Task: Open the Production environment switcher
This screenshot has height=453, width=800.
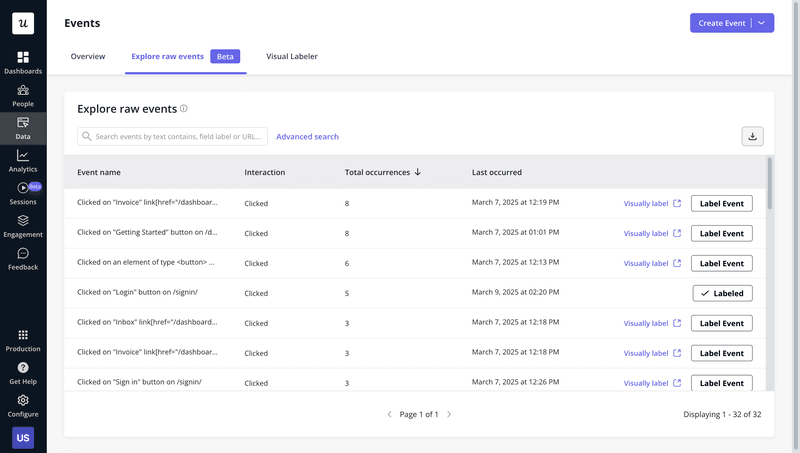Action: [x=23, y=340]
